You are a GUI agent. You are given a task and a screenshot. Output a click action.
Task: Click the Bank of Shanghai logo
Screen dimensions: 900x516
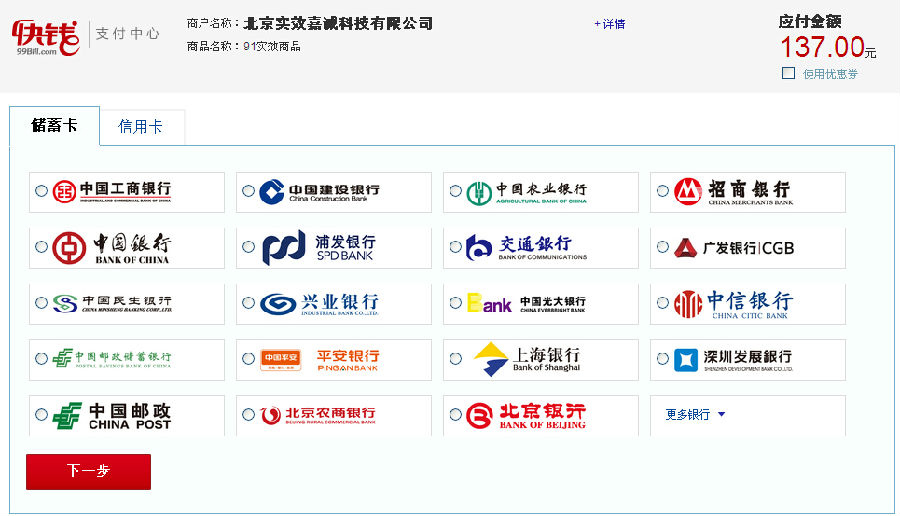click(x=527, y=358)
